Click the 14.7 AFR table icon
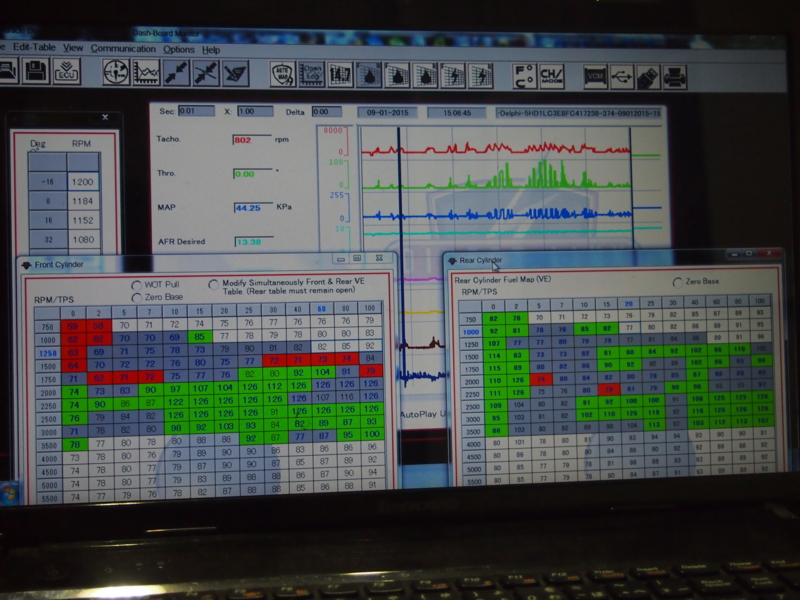This screenshot has height=600, width=800. tap(340, 76)
